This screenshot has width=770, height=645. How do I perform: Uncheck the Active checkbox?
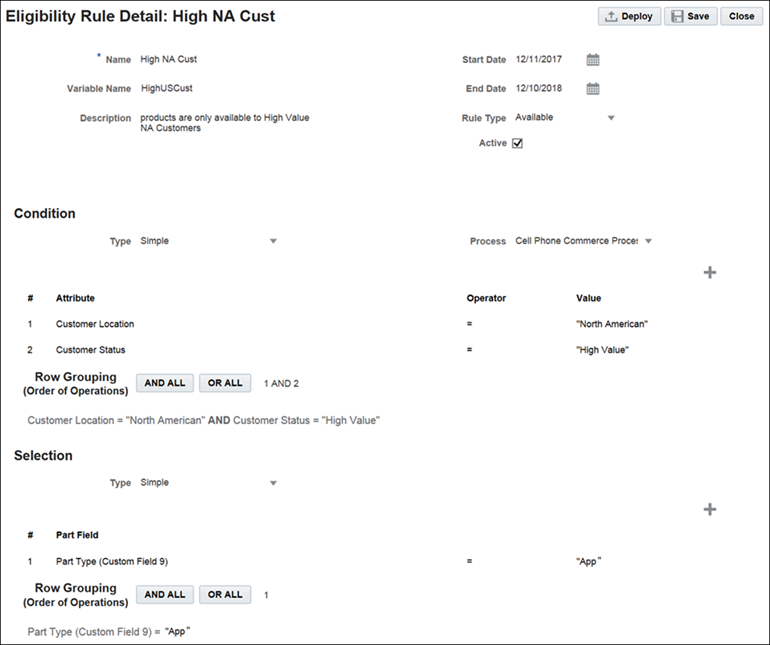pos(517,143)
